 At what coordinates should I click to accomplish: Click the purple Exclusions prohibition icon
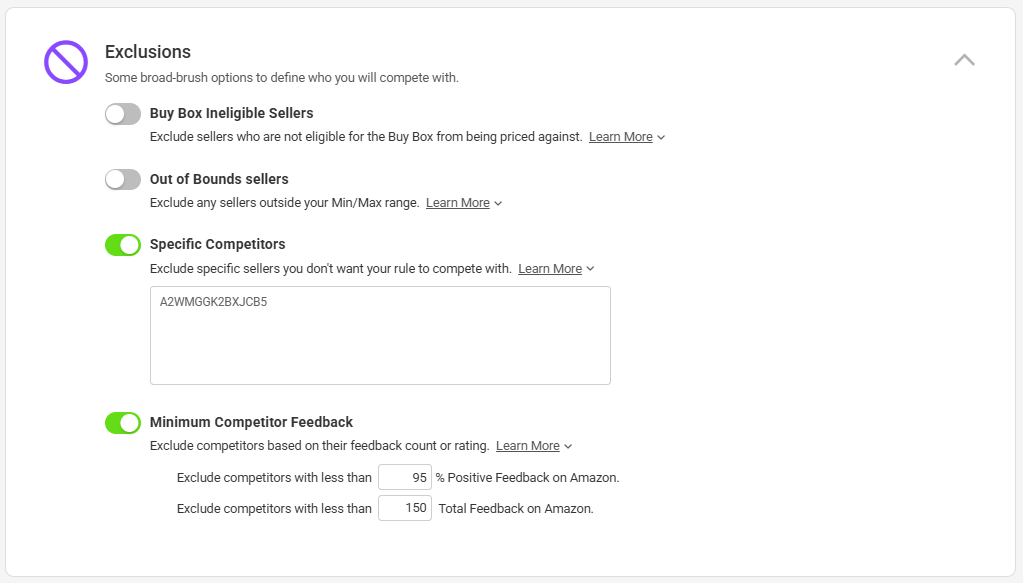(66, 62)
